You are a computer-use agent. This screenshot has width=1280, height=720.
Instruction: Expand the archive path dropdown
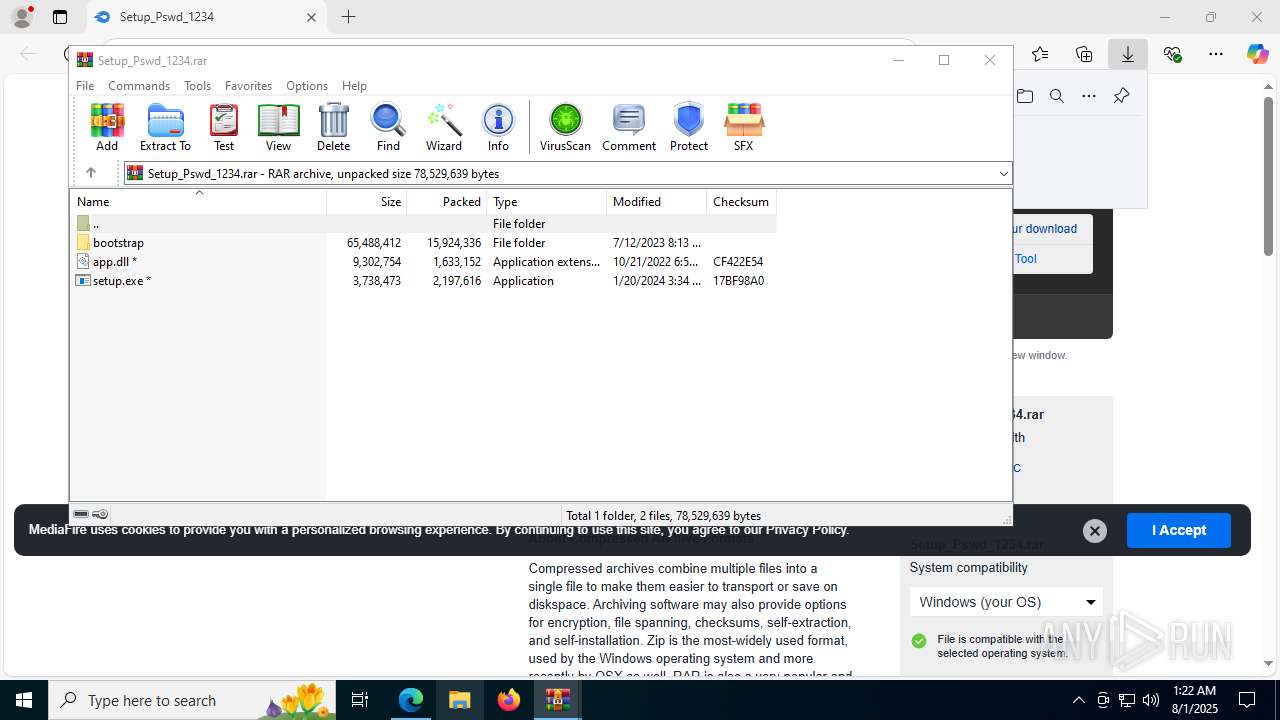pos(1003,174)
